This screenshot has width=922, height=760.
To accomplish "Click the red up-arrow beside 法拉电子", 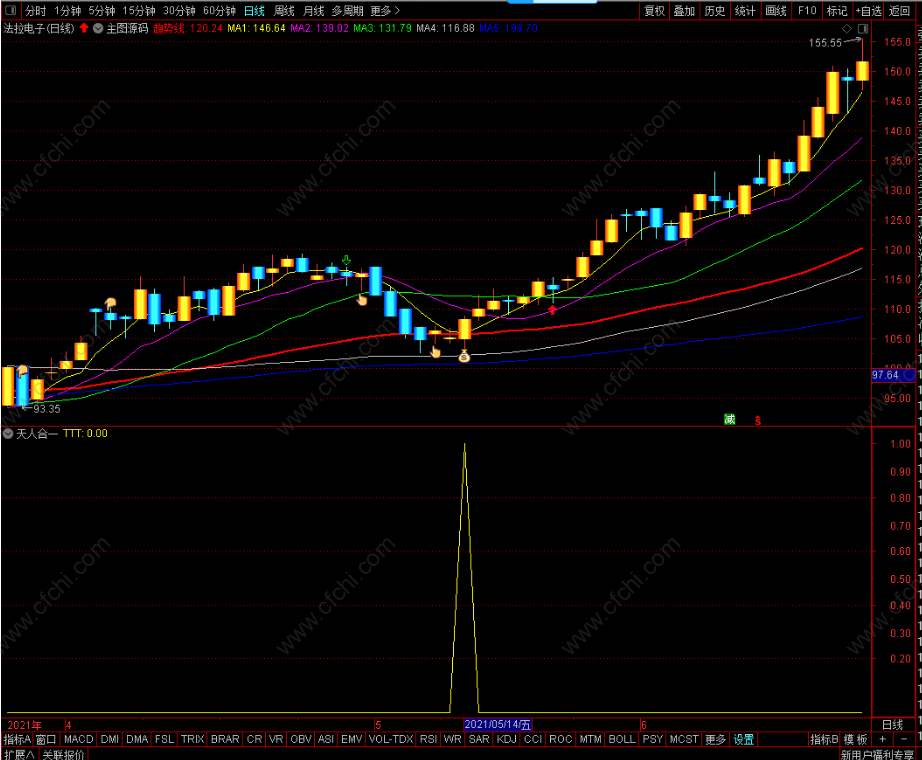I will 84,28.
